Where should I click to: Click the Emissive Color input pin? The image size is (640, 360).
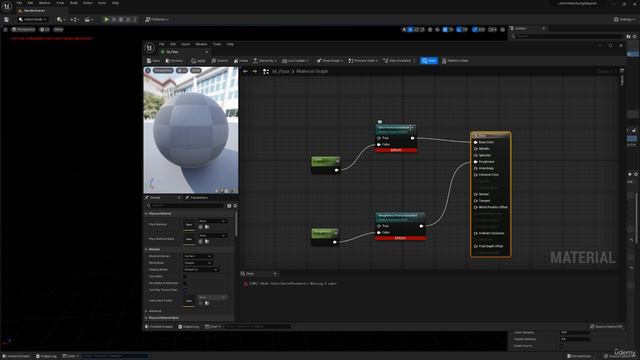[x=476, y=175]
